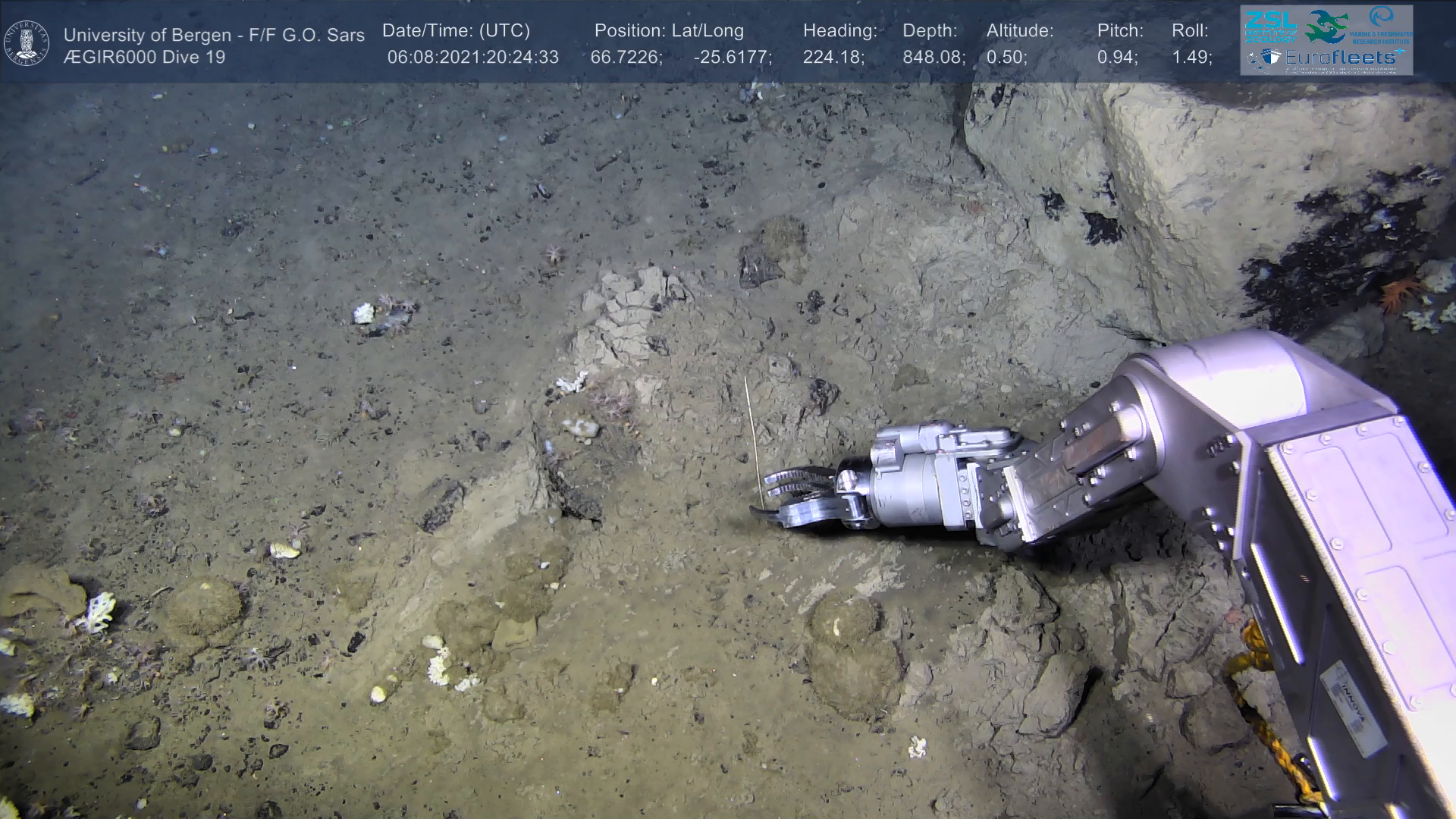Click the green-blue fish emblem logo
The image size is (1456, 819).
point(1326,27)
